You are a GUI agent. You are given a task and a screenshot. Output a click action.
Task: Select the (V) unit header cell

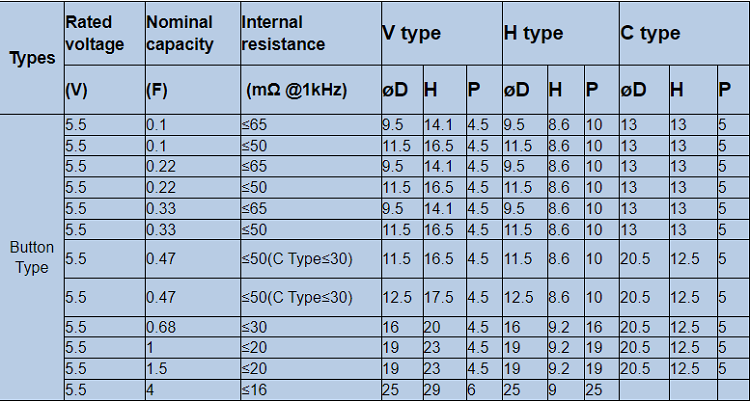click(x=105, y=90)
